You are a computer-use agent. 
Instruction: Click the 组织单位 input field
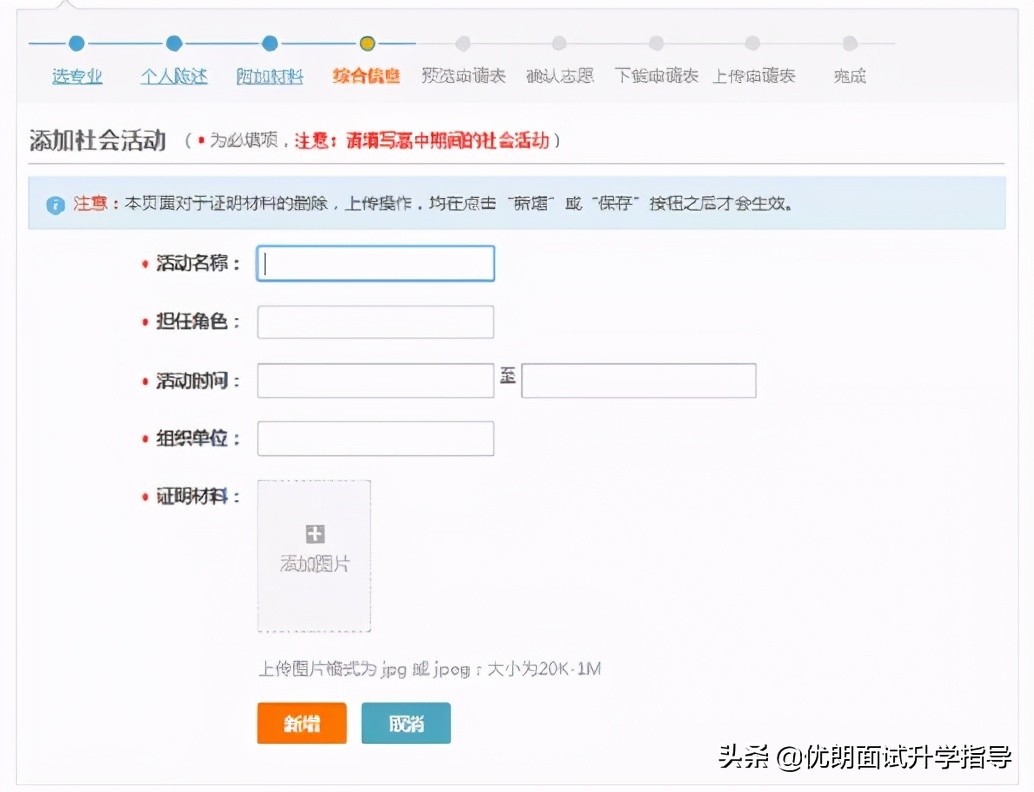375,439
